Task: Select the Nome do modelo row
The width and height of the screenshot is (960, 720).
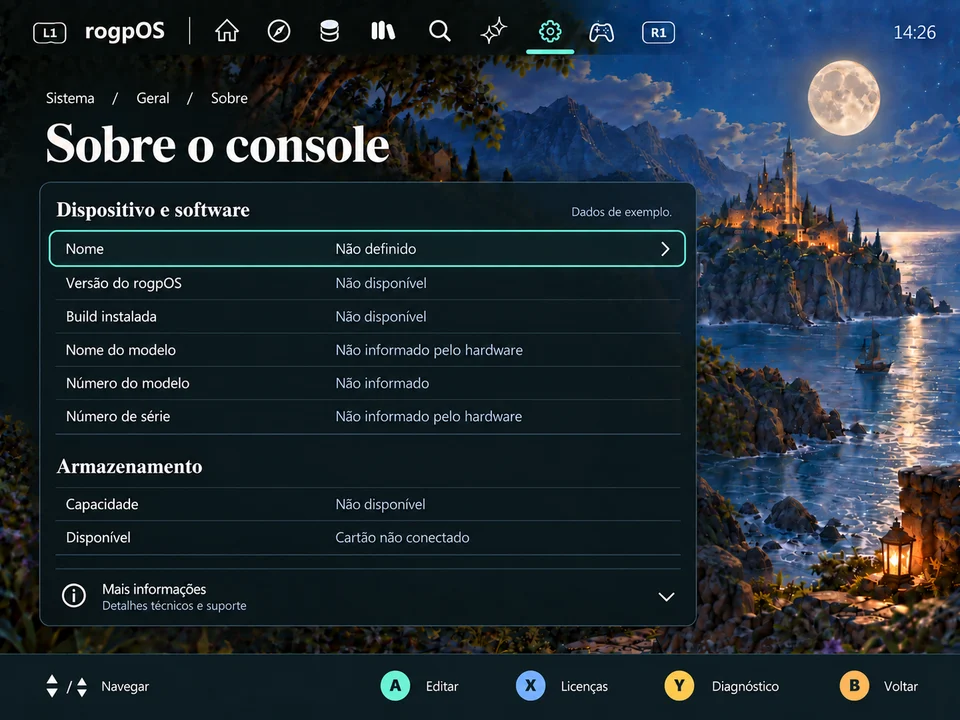Action: (x=367, y=350)
